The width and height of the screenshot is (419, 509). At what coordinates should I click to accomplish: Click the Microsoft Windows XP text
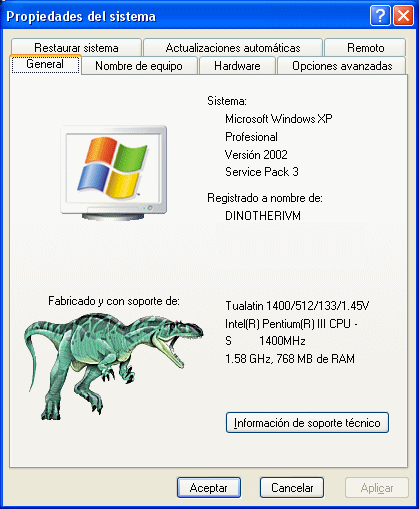(x=279, y=119)
